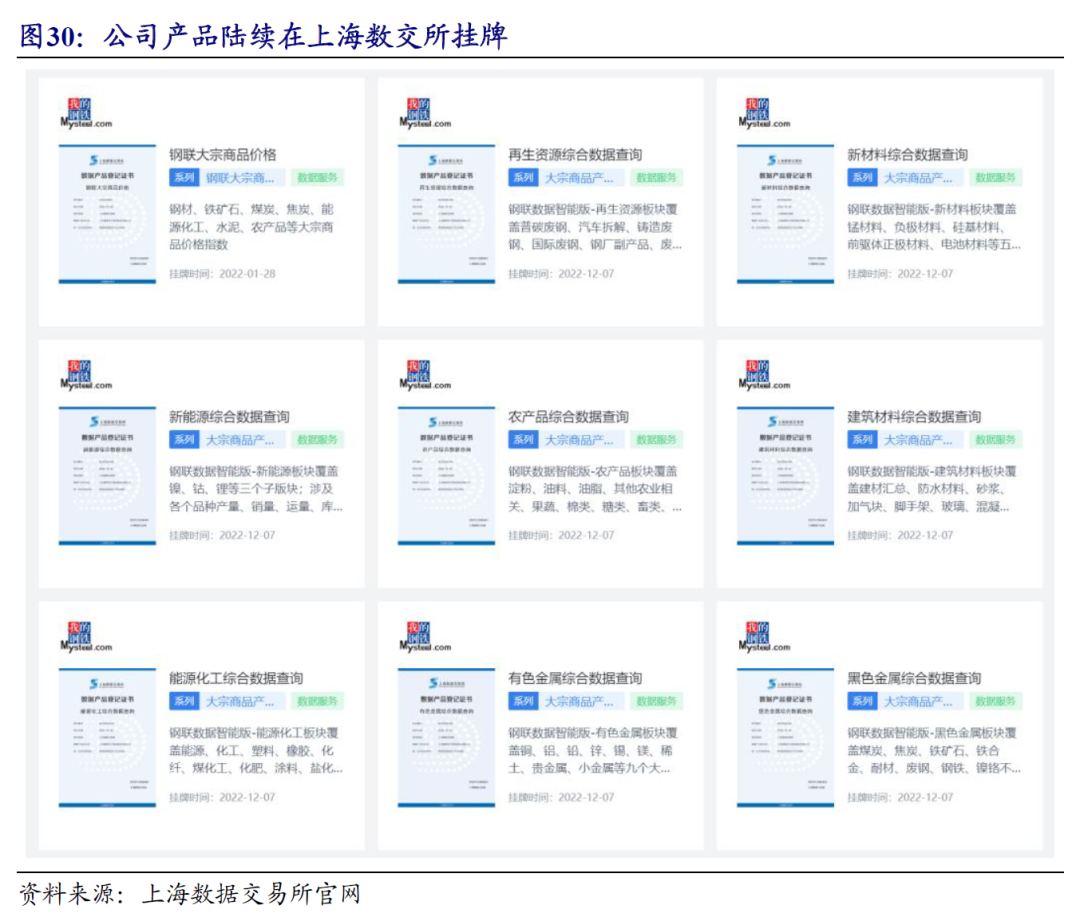
Task: Click Mysteel logo on 再生资源综合数据查询 card
Action: click(x=425, y=114)
